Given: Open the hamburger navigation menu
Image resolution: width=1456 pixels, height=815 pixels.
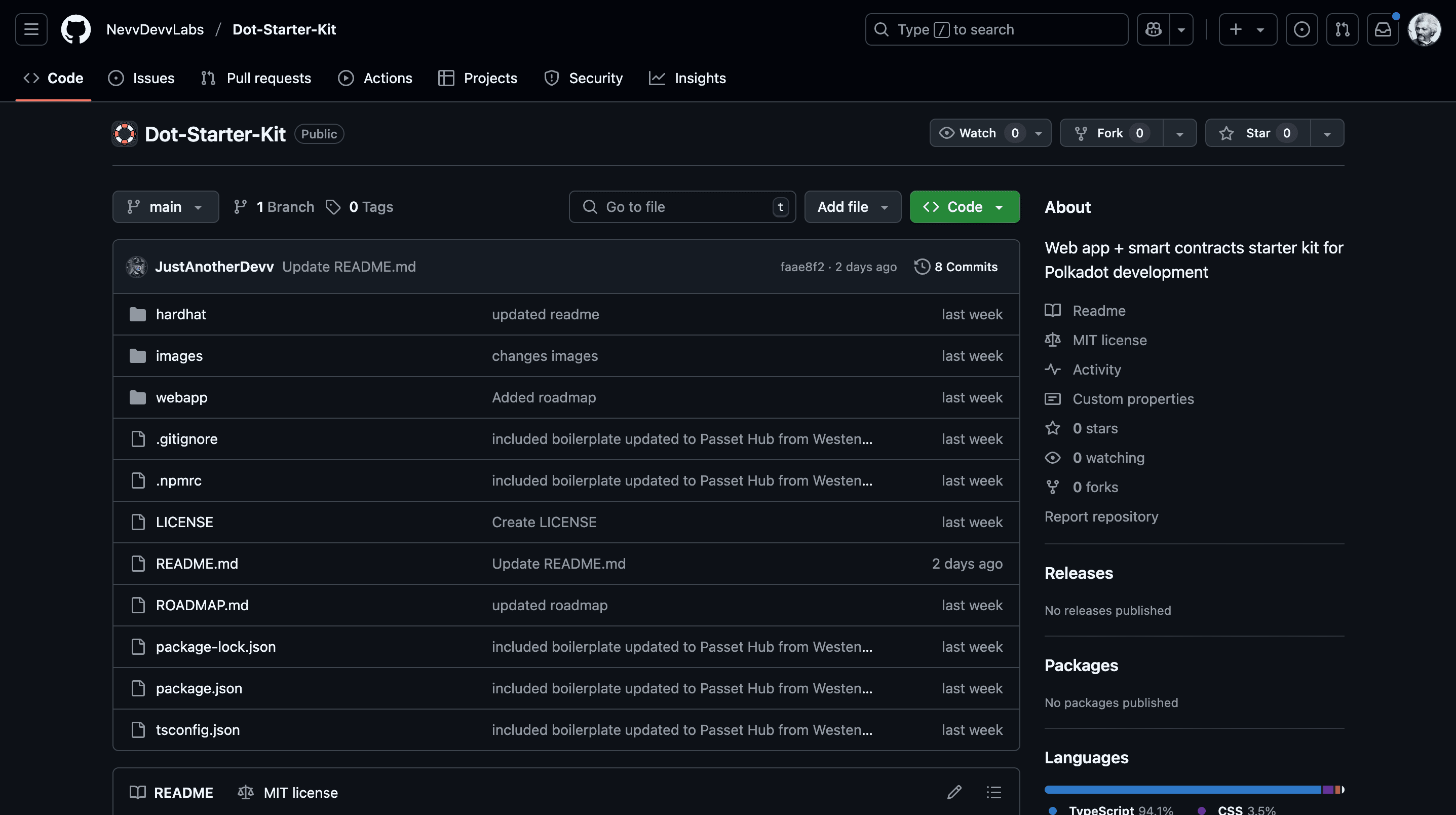Looking at the screenshot, I should point(31,29).
